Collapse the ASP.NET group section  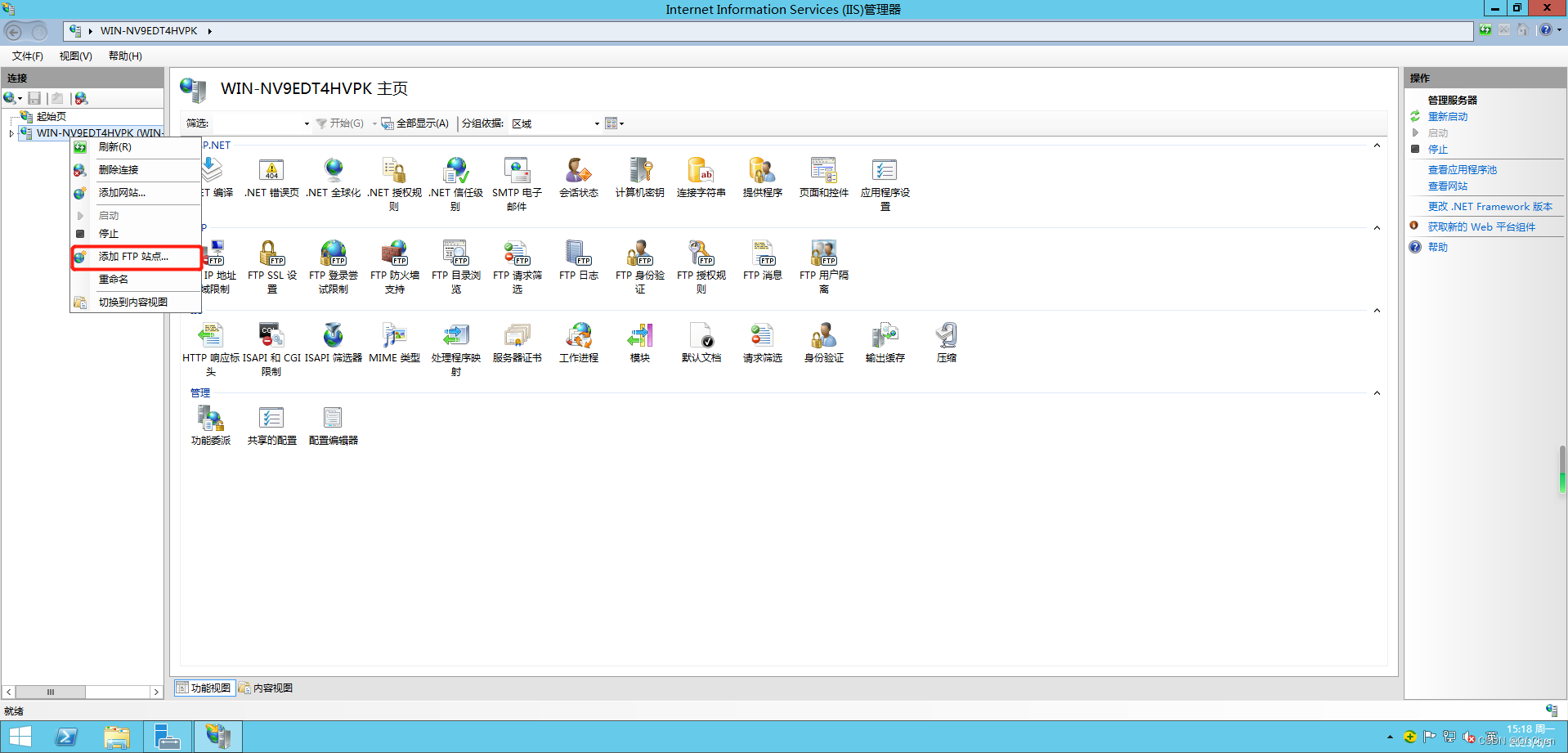(1377, 146)
